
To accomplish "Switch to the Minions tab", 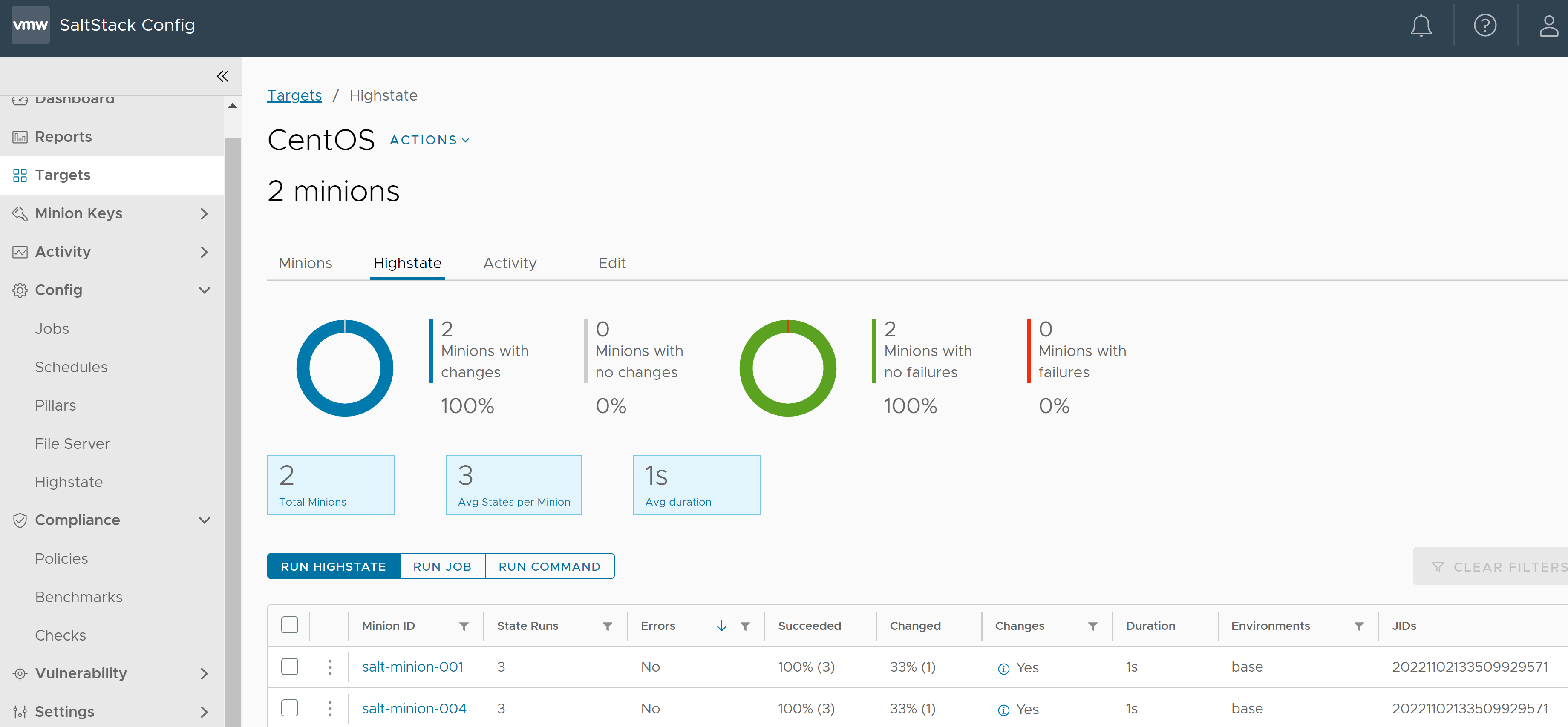I will pyautogui.click(x=306, y=263).
